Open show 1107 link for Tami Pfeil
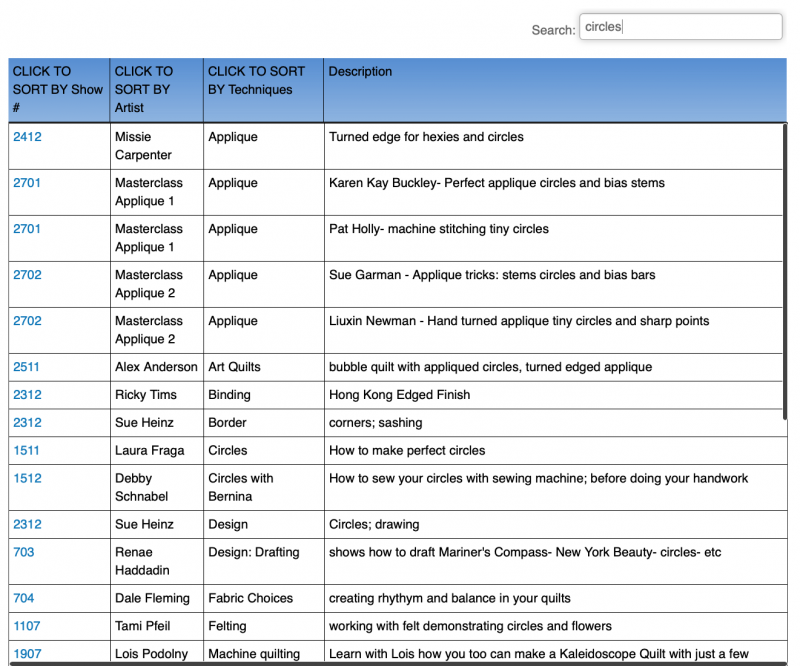The height and width of the screenshot is (666, 800). click(x=27, y=627)
